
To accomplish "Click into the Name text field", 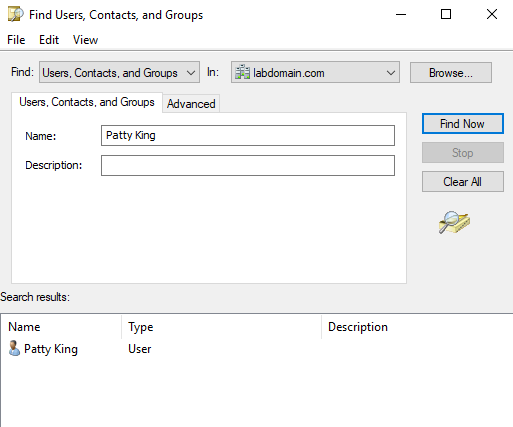I will 248,136.
